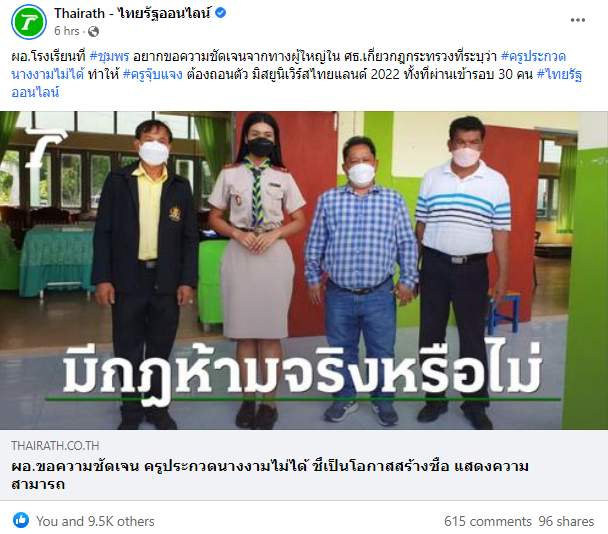Image resolution: width=608 pixels, height=534 pixels.
Task: Open the article preview photo
Action: (304, 270)
